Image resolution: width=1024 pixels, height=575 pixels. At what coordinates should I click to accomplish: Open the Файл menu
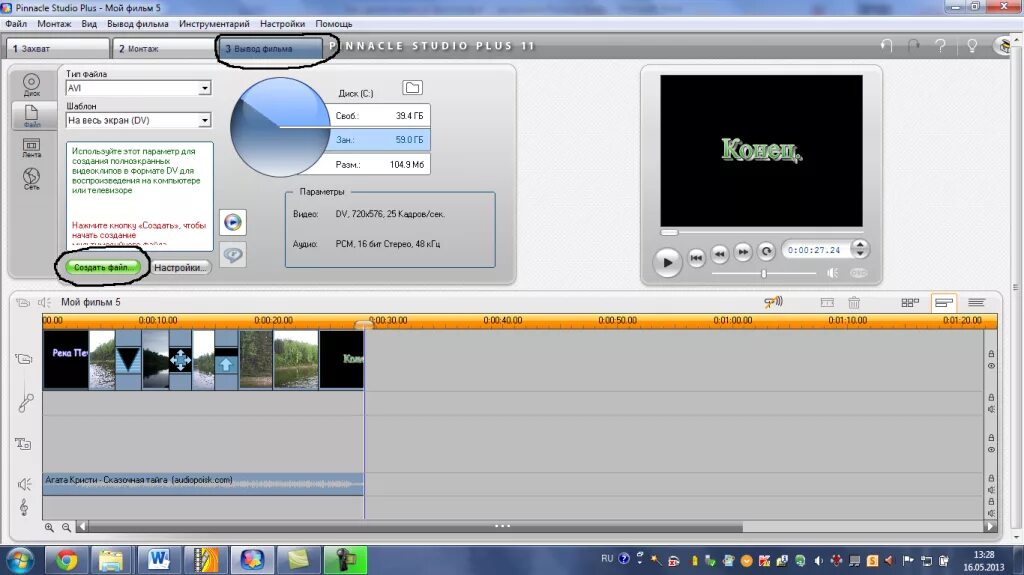pyautogui.click(x=16, y=24)
